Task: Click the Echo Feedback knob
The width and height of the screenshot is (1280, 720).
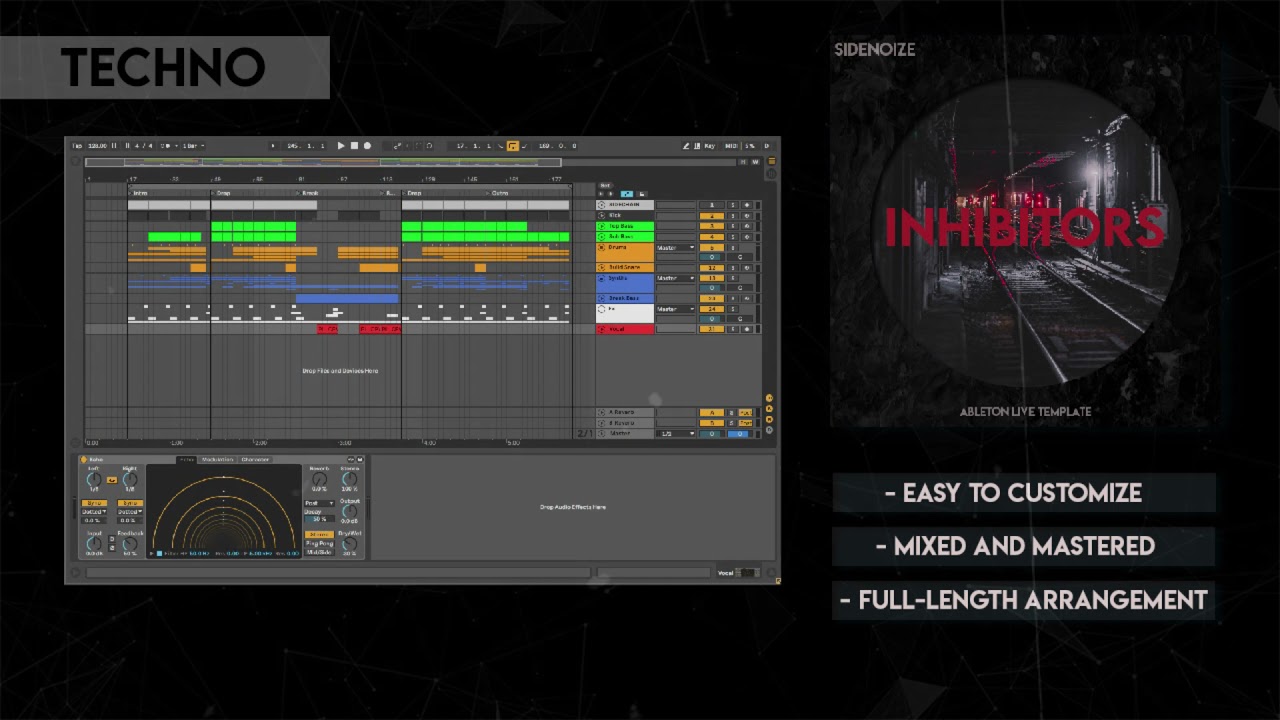Action: (130, 544)
